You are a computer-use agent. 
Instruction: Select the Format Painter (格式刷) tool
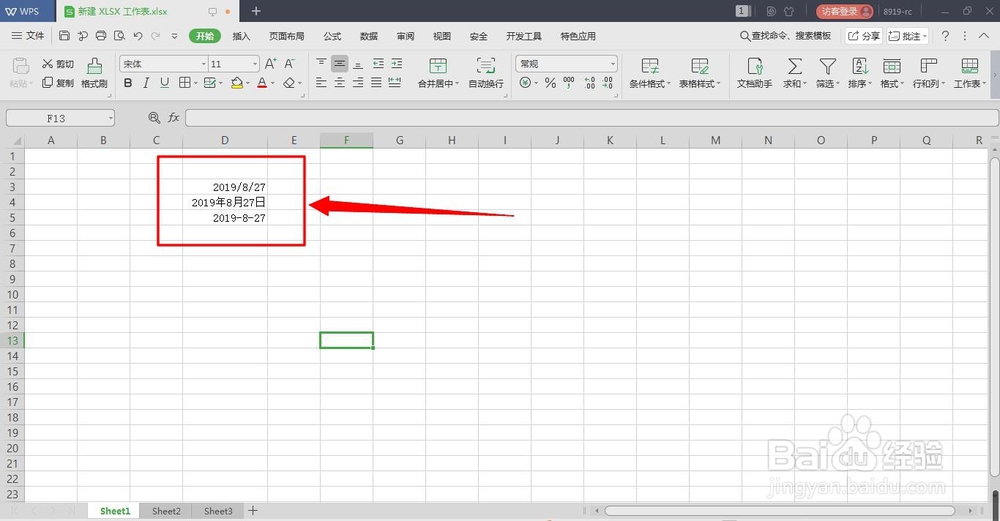coord(94,73)
